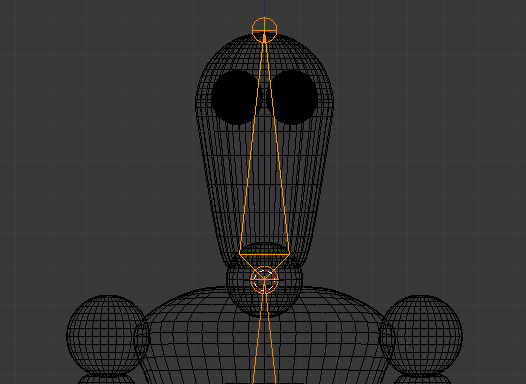Click empty grid background left of head
Viewport: 526px width, 384px height.
(101, 134)
